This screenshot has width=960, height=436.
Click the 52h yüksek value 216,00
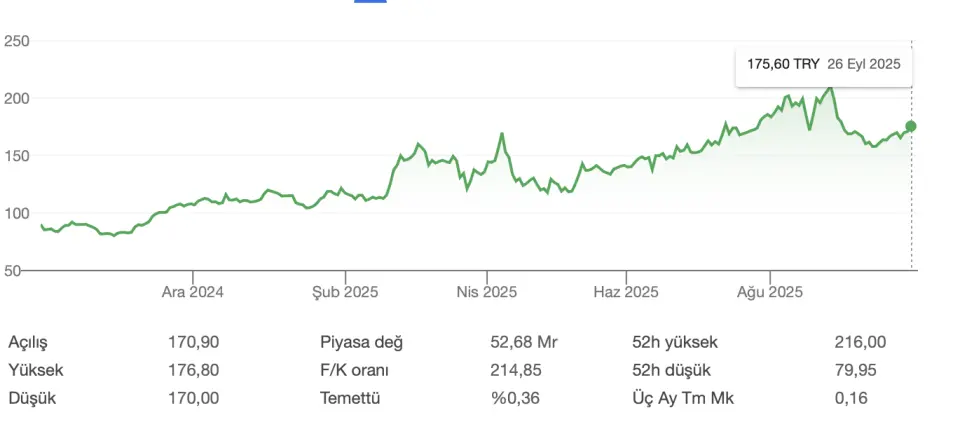[x=860, y=342]
